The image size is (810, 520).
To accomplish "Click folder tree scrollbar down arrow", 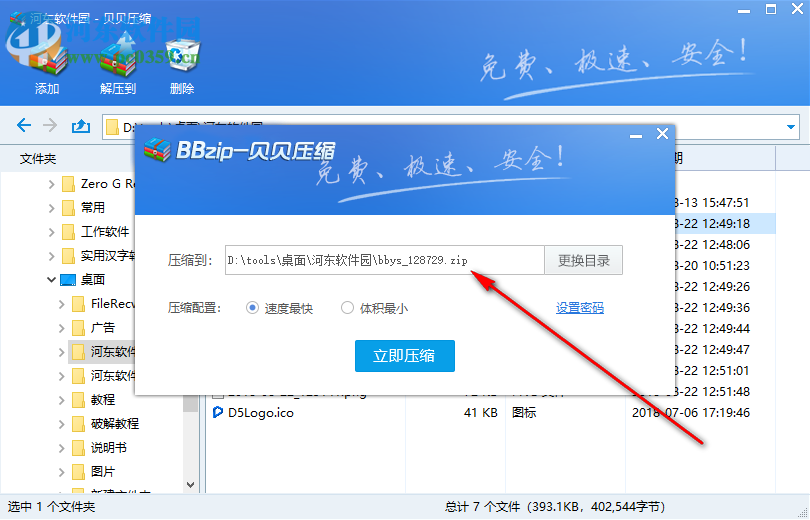I will [x=190, y=485].
